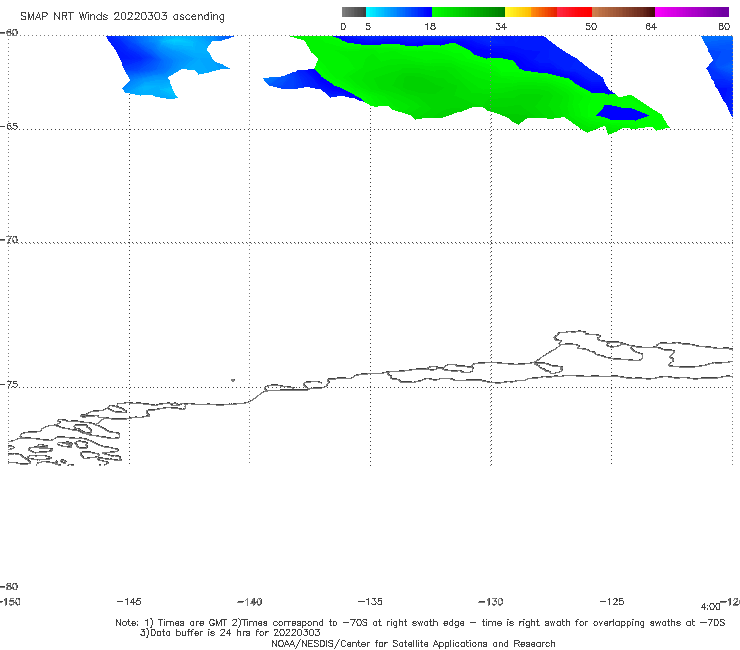This screenshot has height=650, width=740.
Task: Click the magenta segment of the color bar
Action: click(x=691, y=12)
